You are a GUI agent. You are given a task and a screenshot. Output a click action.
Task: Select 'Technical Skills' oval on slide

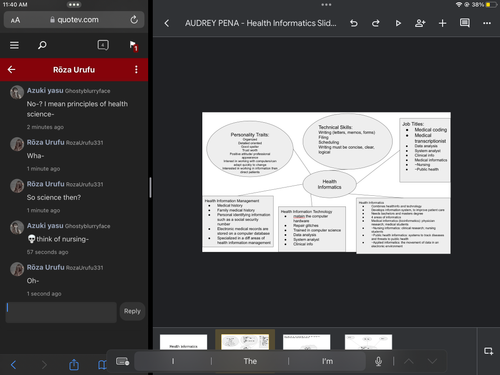click(x=347, y=141)
